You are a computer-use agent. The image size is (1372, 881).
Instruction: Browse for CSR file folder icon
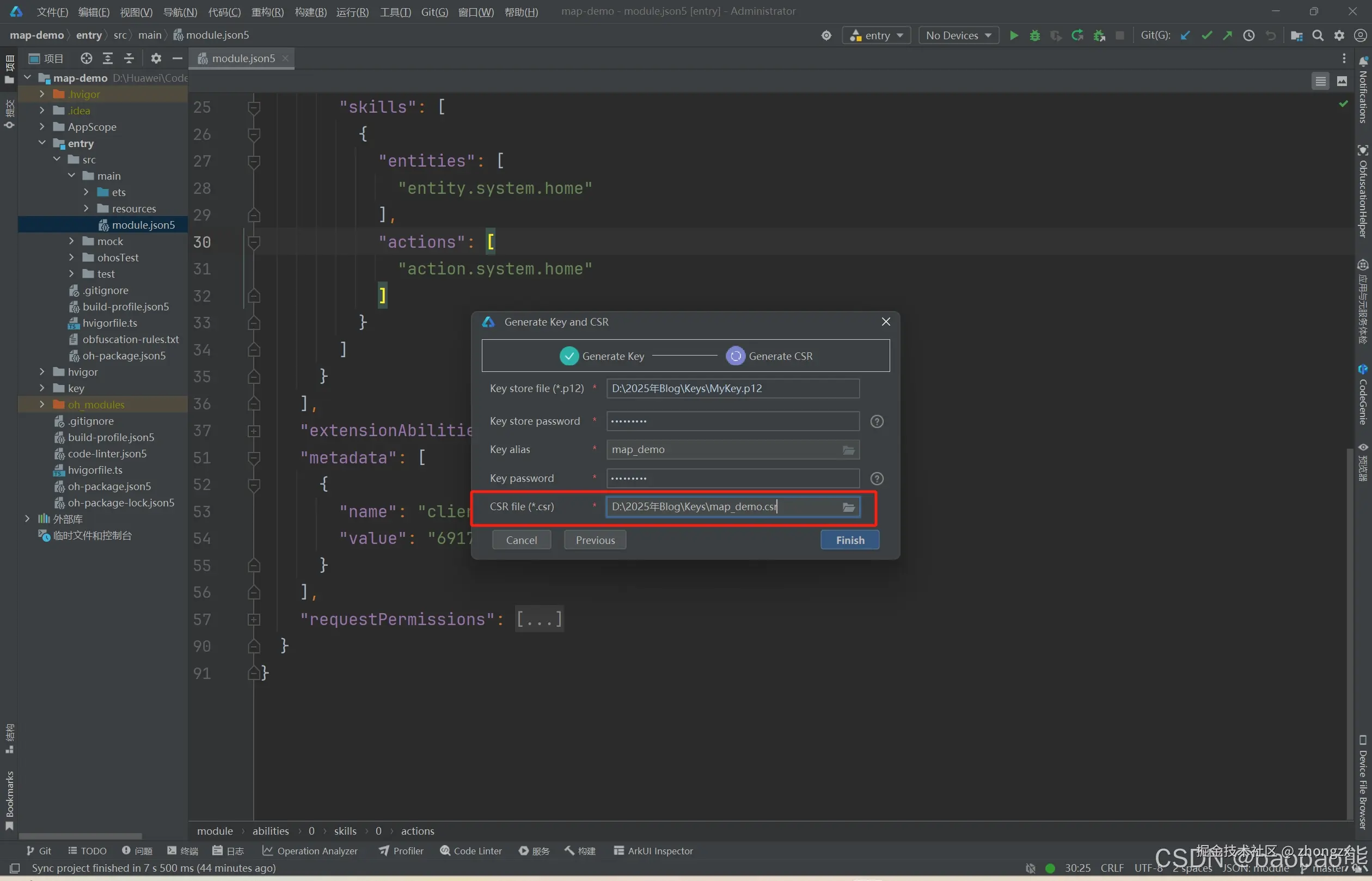click(x=848, y=507)
